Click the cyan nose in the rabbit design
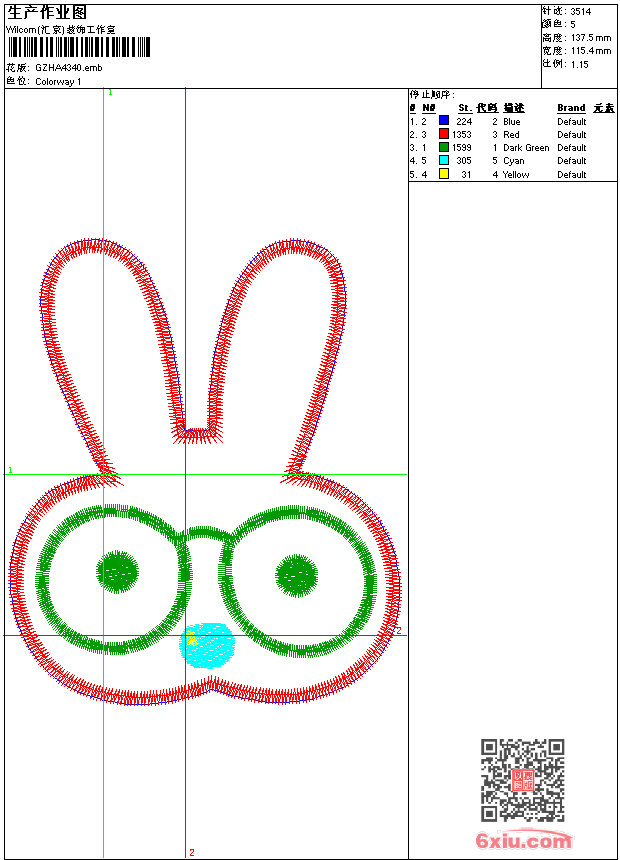Image resolution: width=620 pixels, height=860 pixels. (x=207, y=645)
